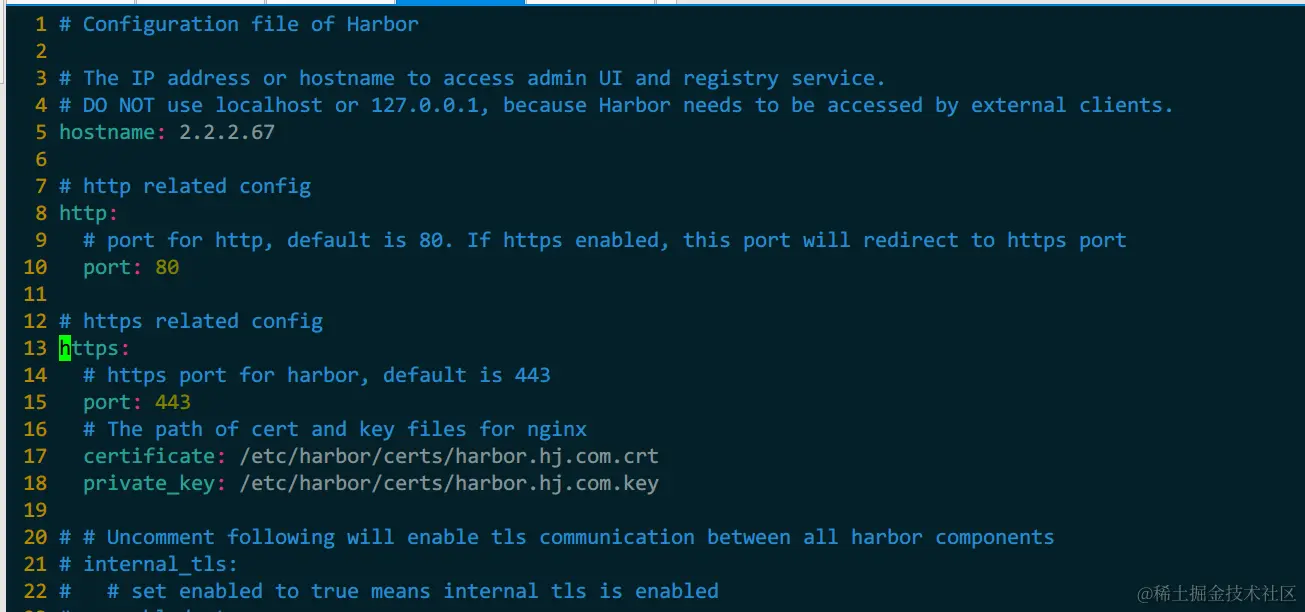Click line number 1 in the gutter
The width and height of the screenshot is (1305, 612).
41,24
